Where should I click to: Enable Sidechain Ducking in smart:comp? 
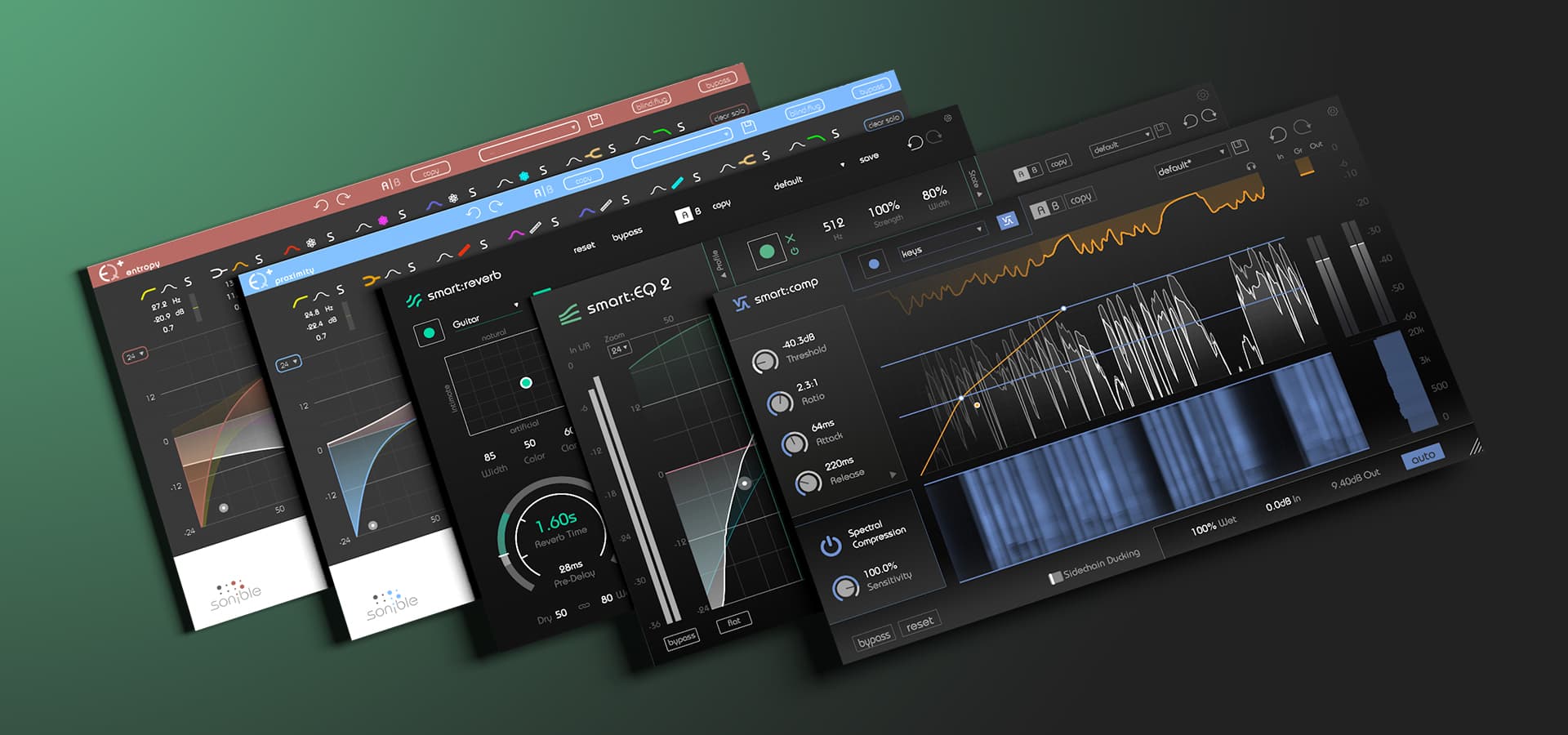(x=1055, y=576)
